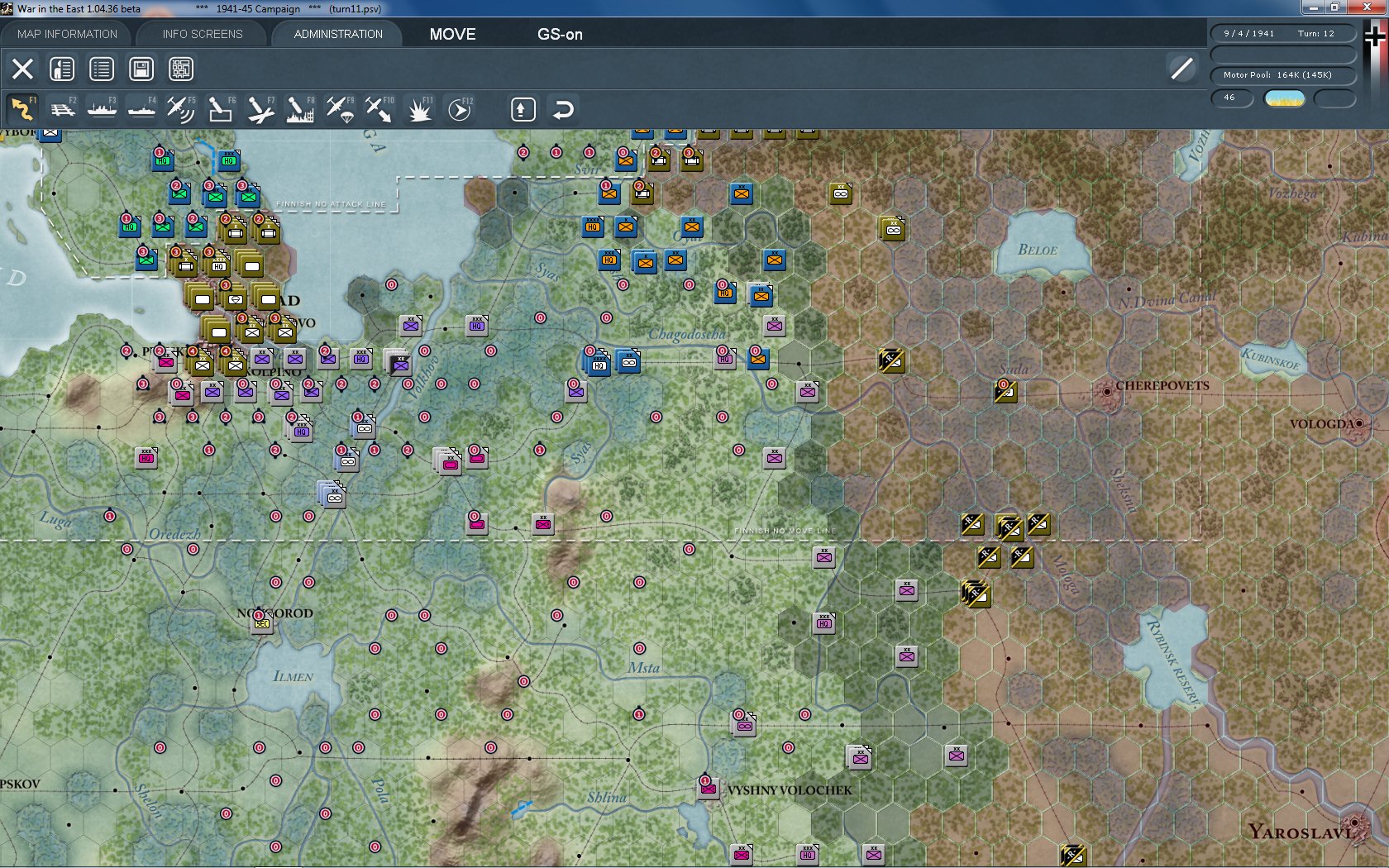Viewport: 1389px width, 868px height.
Task: Close the Administration toolbar with the X icon
Action: coord(22,69)
